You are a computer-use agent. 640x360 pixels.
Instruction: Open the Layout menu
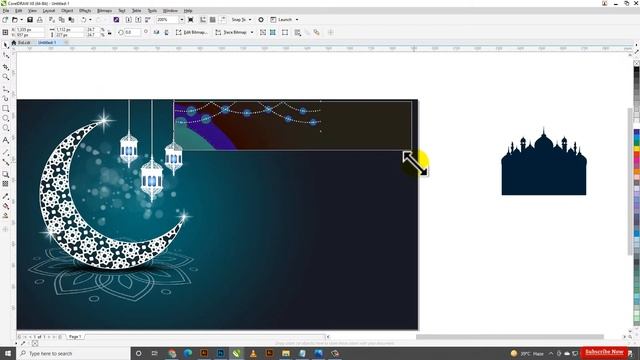pyautogui.click(x=49, y=11)
